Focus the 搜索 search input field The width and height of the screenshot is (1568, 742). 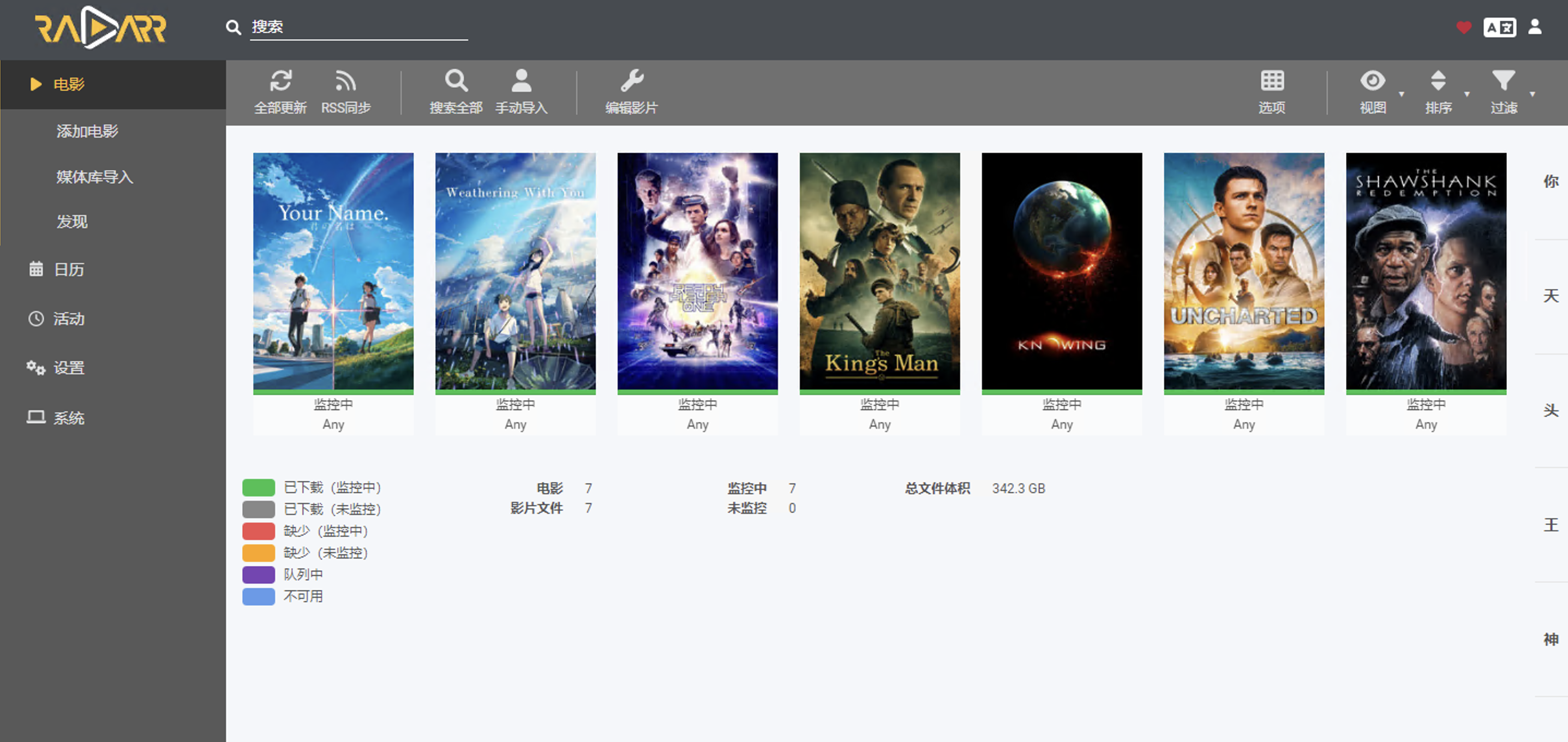358,27
